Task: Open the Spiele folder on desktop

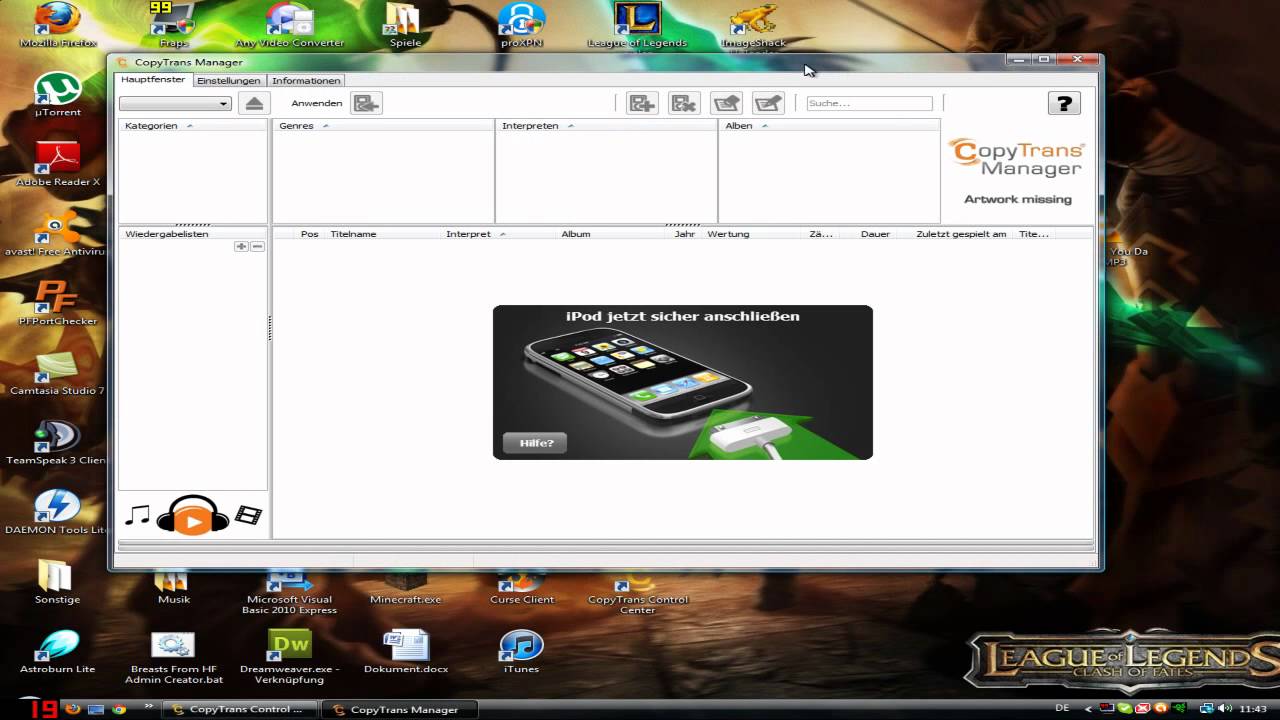Action: click(405, 25)
